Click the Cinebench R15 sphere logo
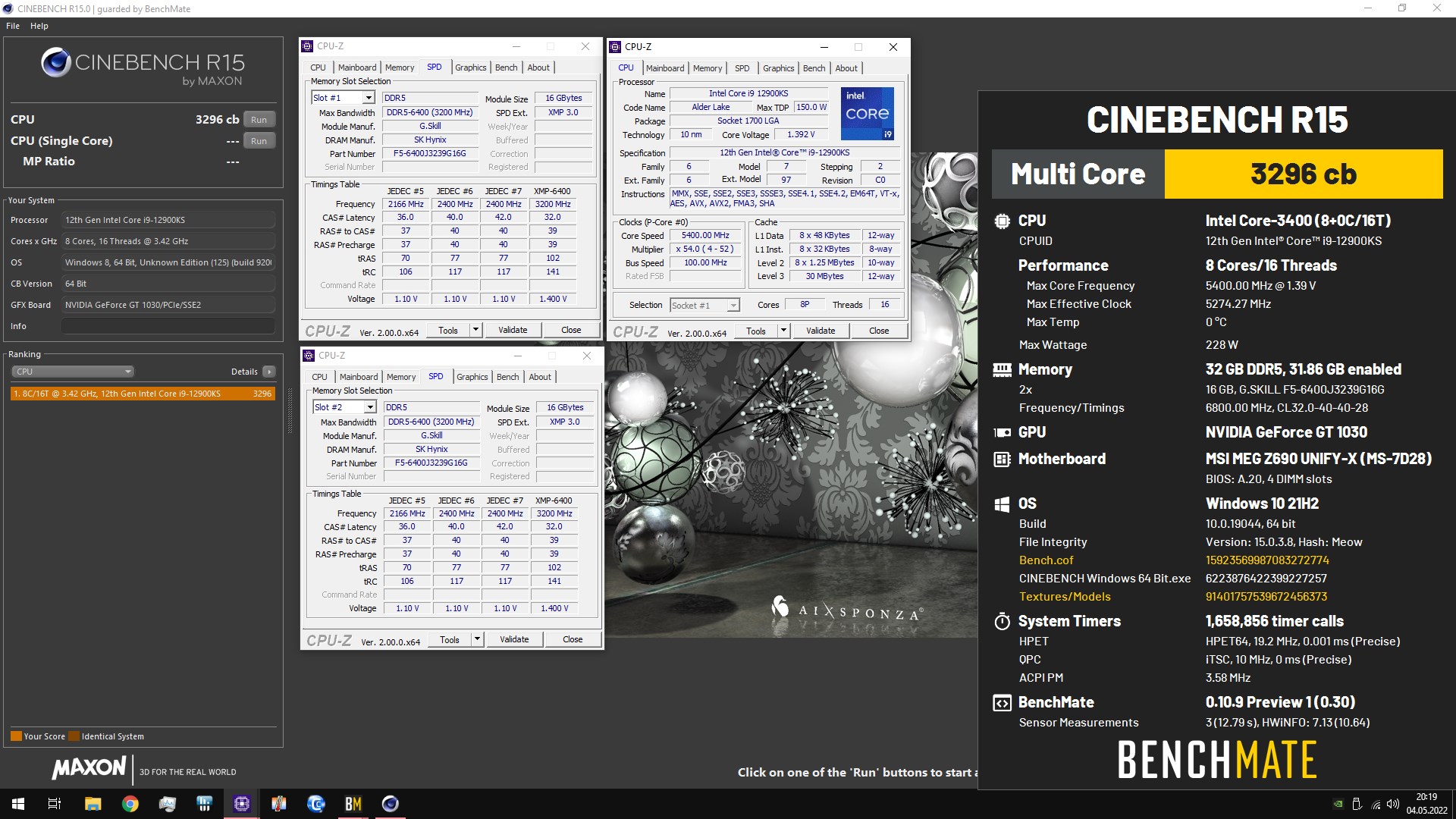This screenshot has width=1456, height=819. (x=56, y=62)
